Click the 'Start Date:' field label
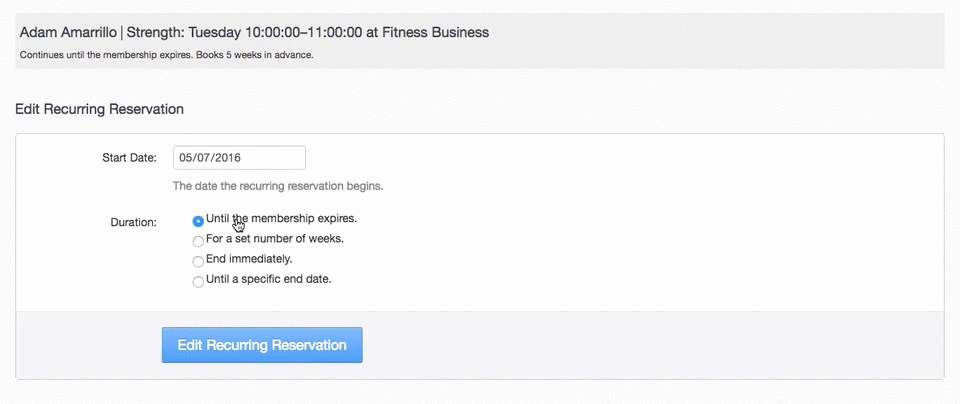This screenshot has height=404, width=960. (x=129, y=158)
